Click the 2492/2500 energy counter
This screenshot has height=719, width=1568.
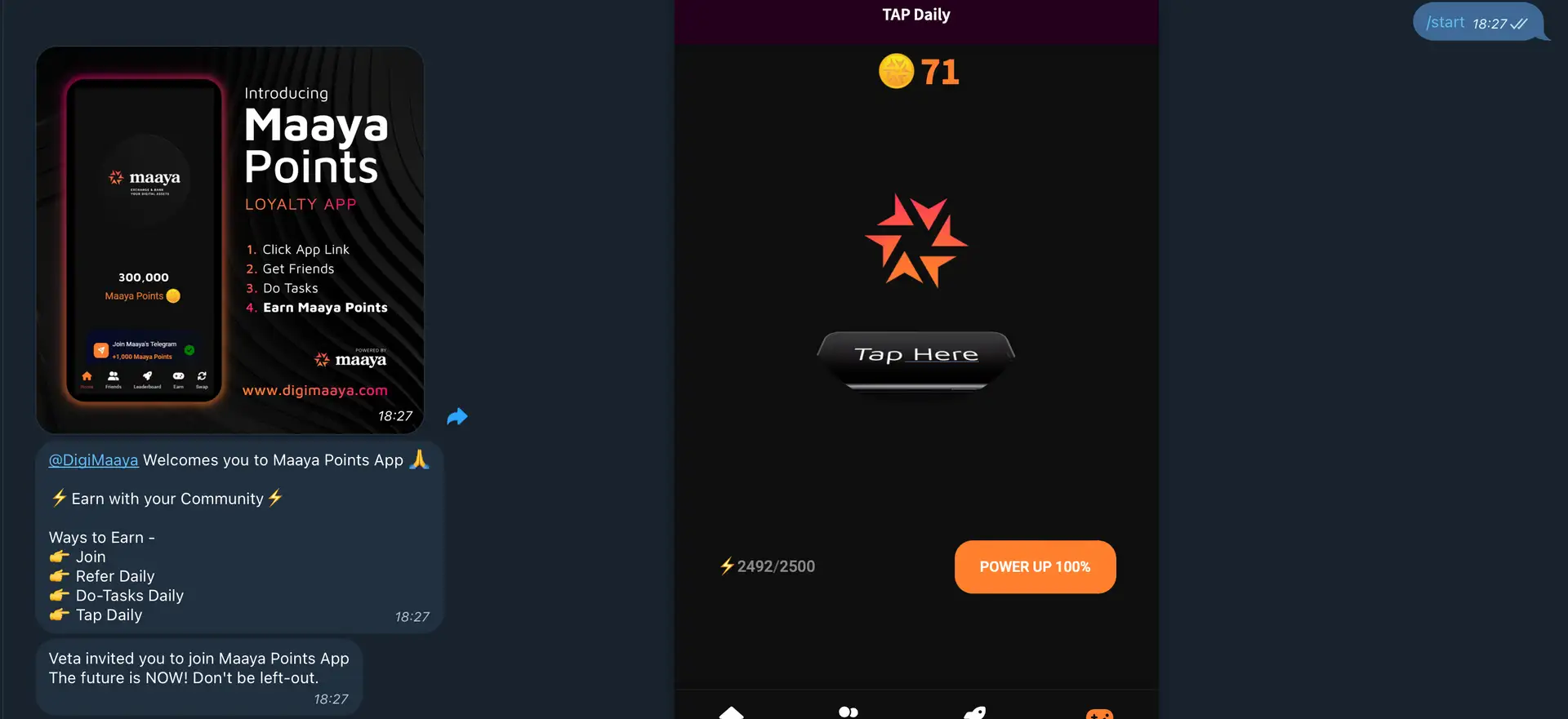[776, 566]
